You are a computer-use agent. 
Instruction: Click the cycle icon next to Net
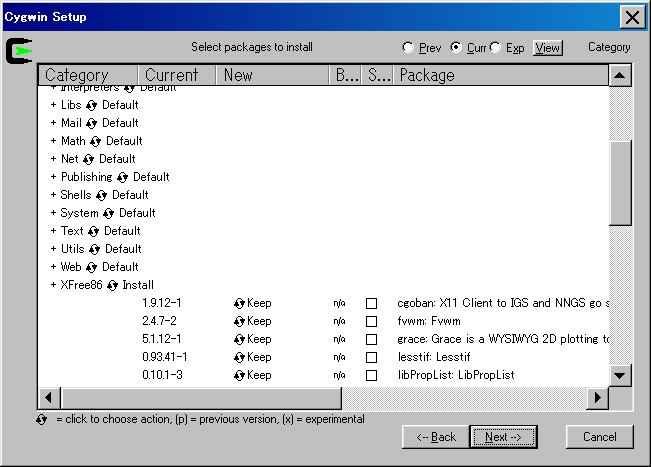(x=88, y=159)
